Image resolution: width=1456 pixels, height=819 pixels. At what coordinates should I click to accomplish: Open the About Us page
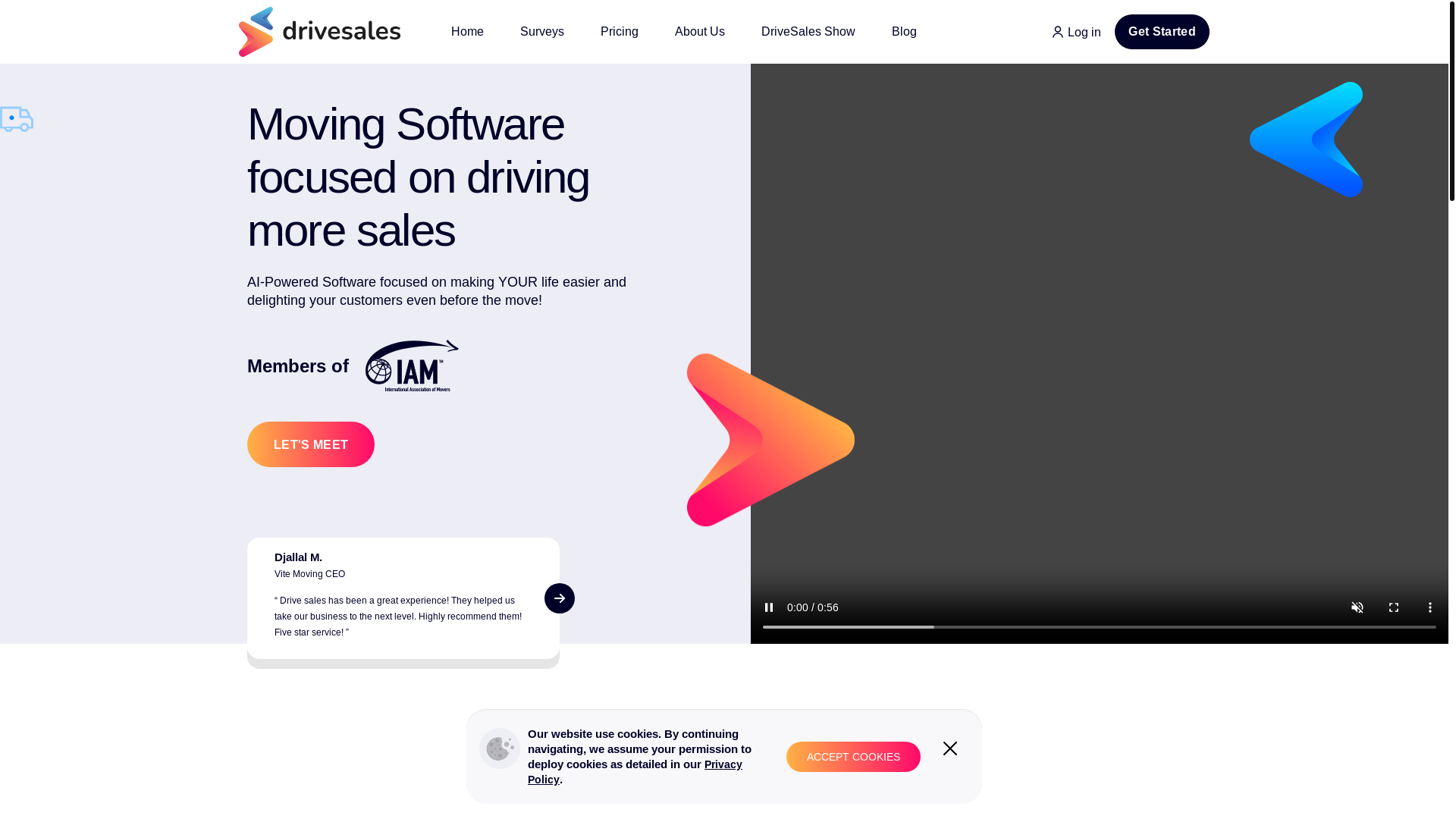(x=700, y=32)
